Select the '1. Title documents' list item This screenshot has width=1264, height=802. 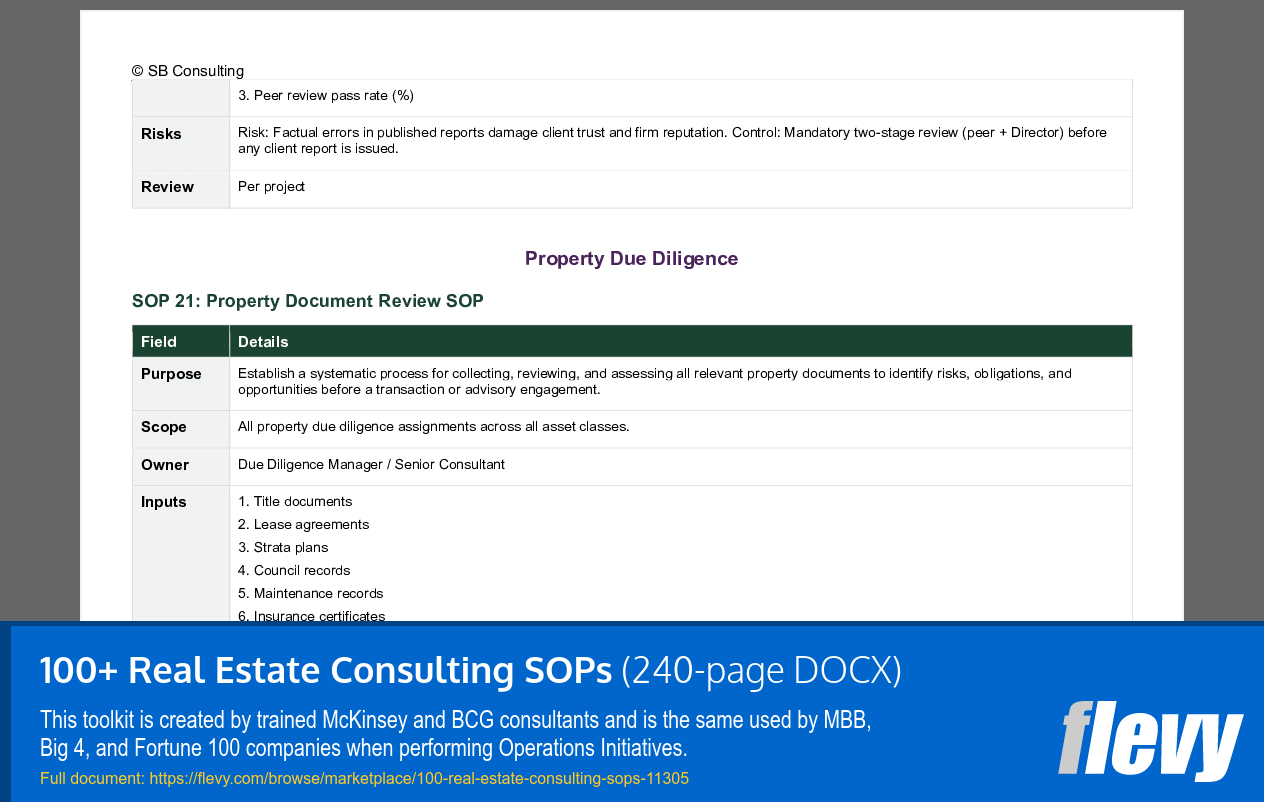(294, 501)
